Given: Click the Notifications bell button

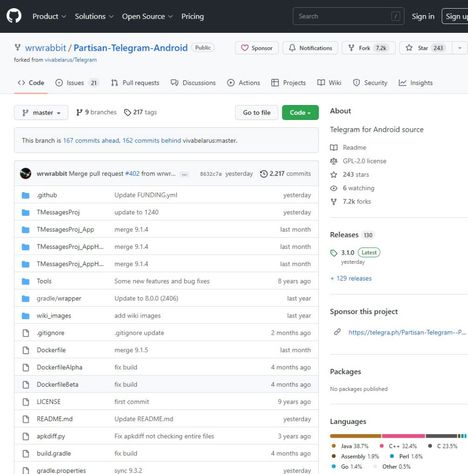Looking at the screenshot, I should (x=310, y=48).
